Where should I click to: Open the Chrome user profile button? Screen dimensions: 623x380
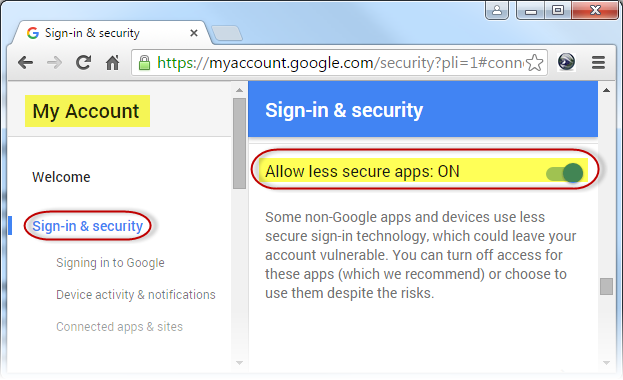click(497, 10)
